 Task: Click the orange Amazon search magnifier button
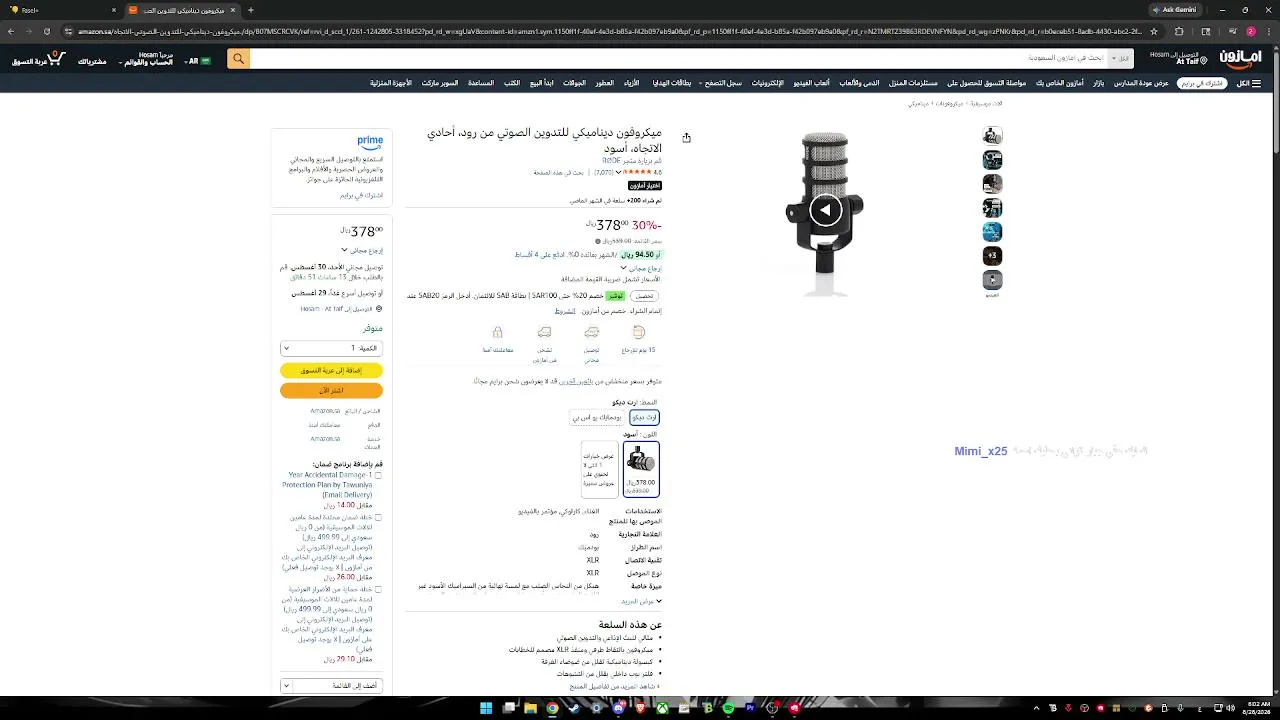pos(238,59)
